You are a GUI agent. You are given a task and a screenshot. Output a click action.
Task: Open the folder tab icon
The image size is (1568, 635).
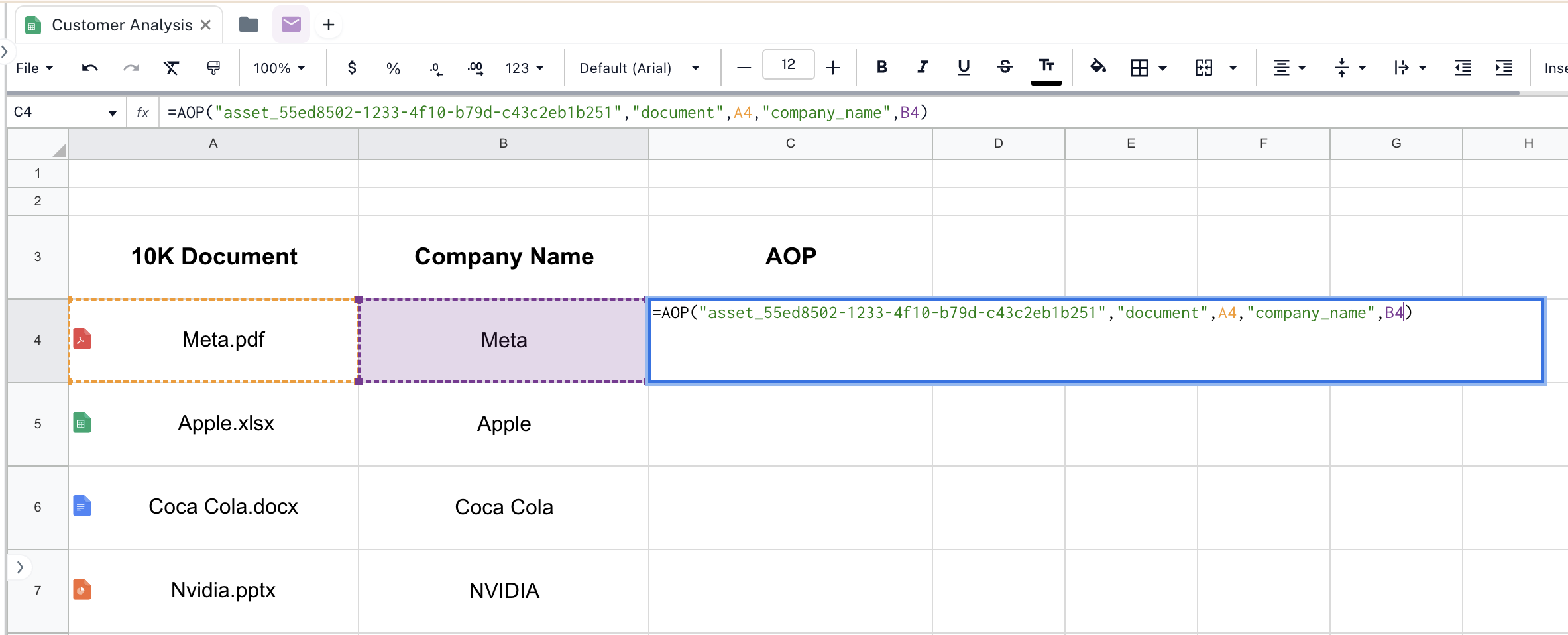point(249,25)
